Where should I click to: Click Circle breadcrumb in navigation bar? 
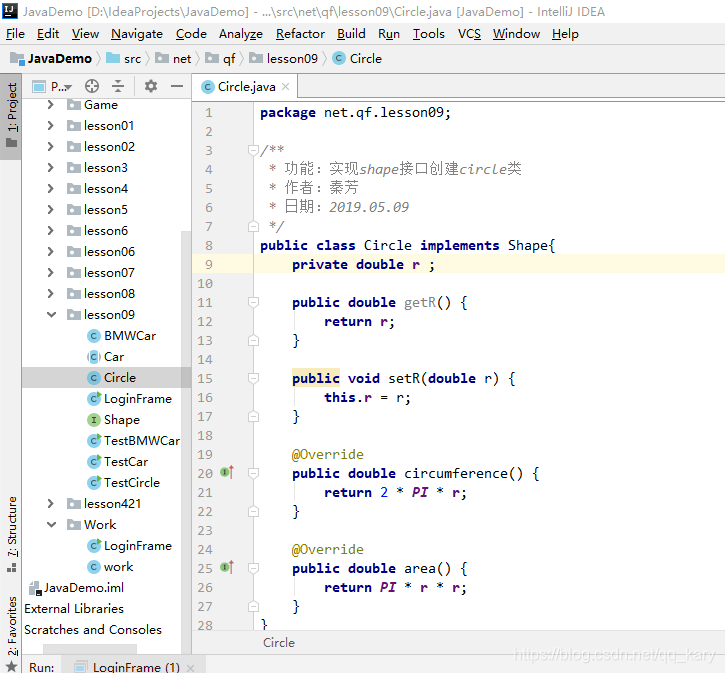(357, 59)
